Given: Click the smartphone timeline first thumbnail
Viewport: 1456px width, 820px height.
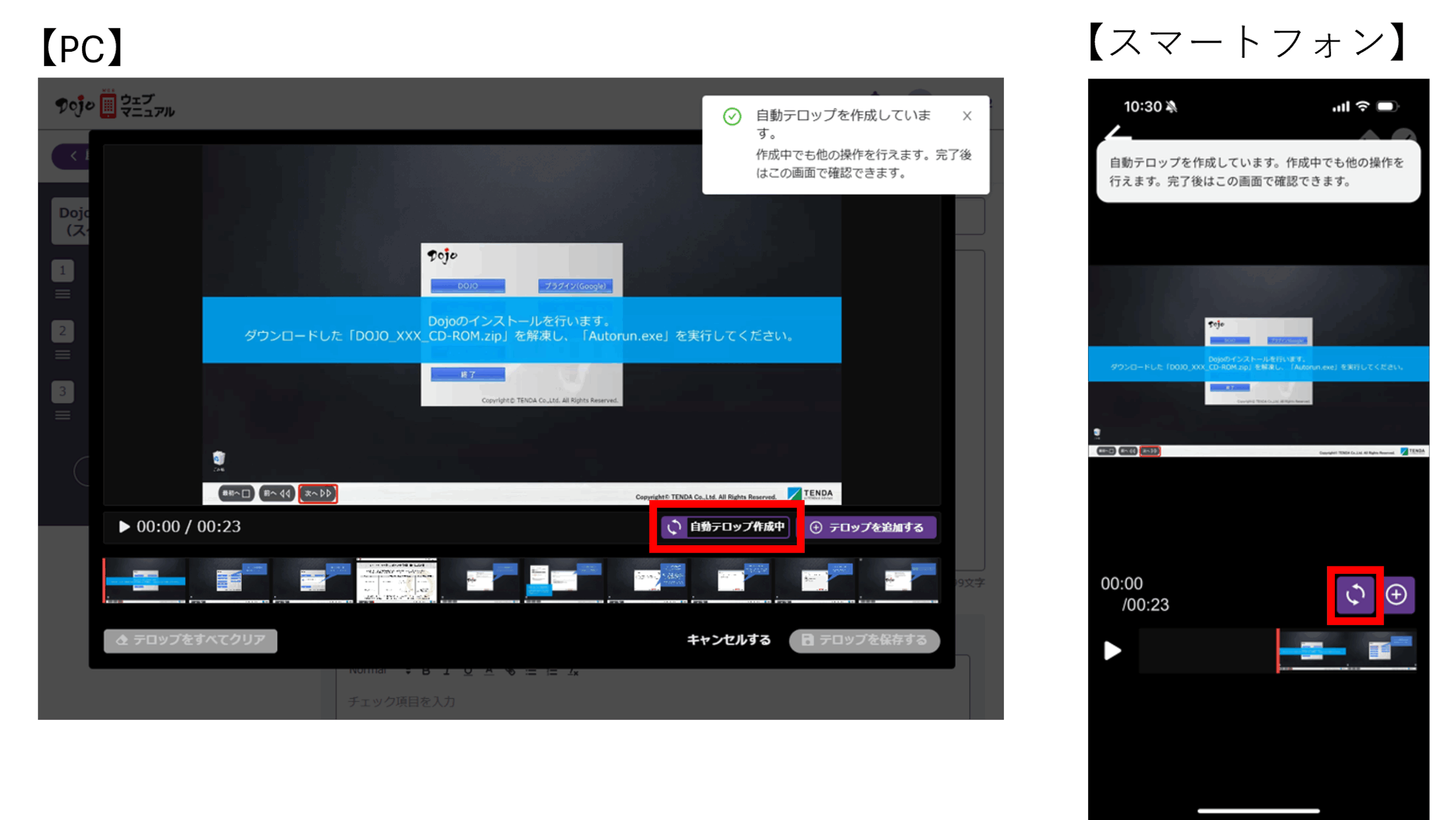Looking at the screenshot, I should pyautogui.click(x=1313, y=651).
